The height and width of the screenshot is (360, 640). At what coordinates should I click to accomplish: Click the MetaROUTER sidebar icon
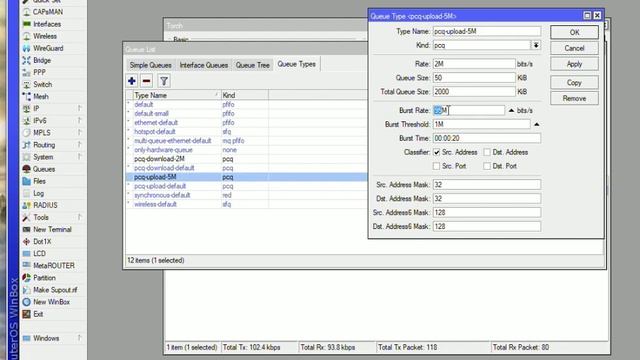27,266
